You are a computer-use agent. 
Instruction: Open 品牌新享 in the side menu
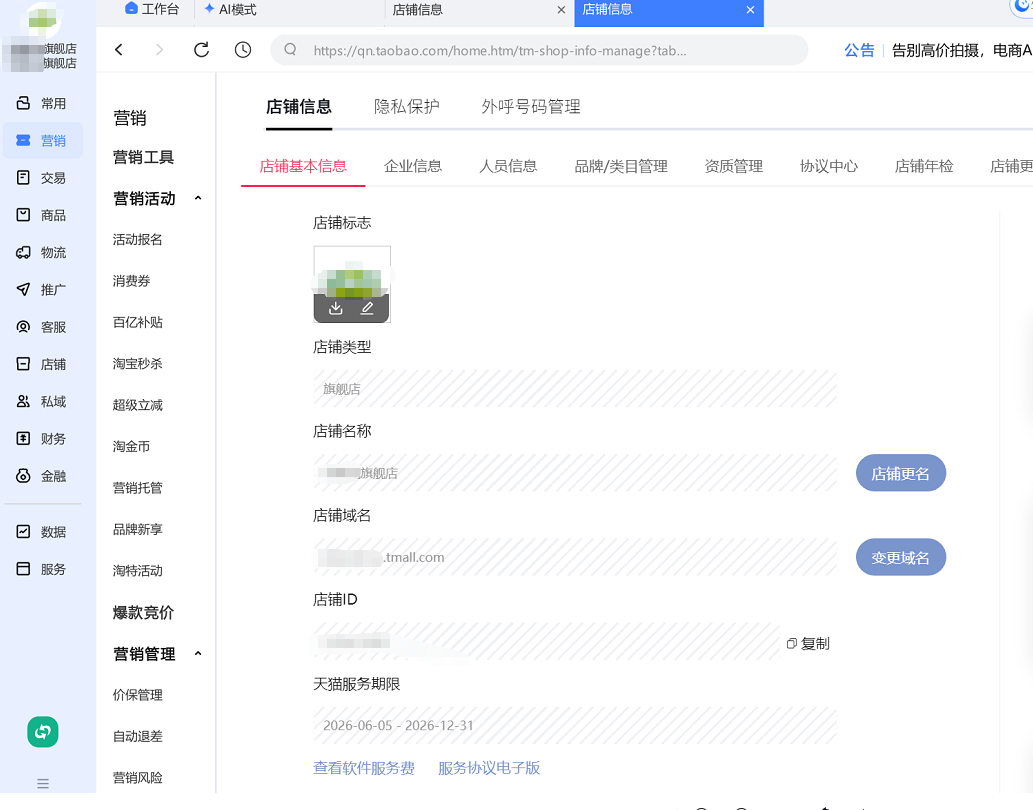tap(137, 529)
